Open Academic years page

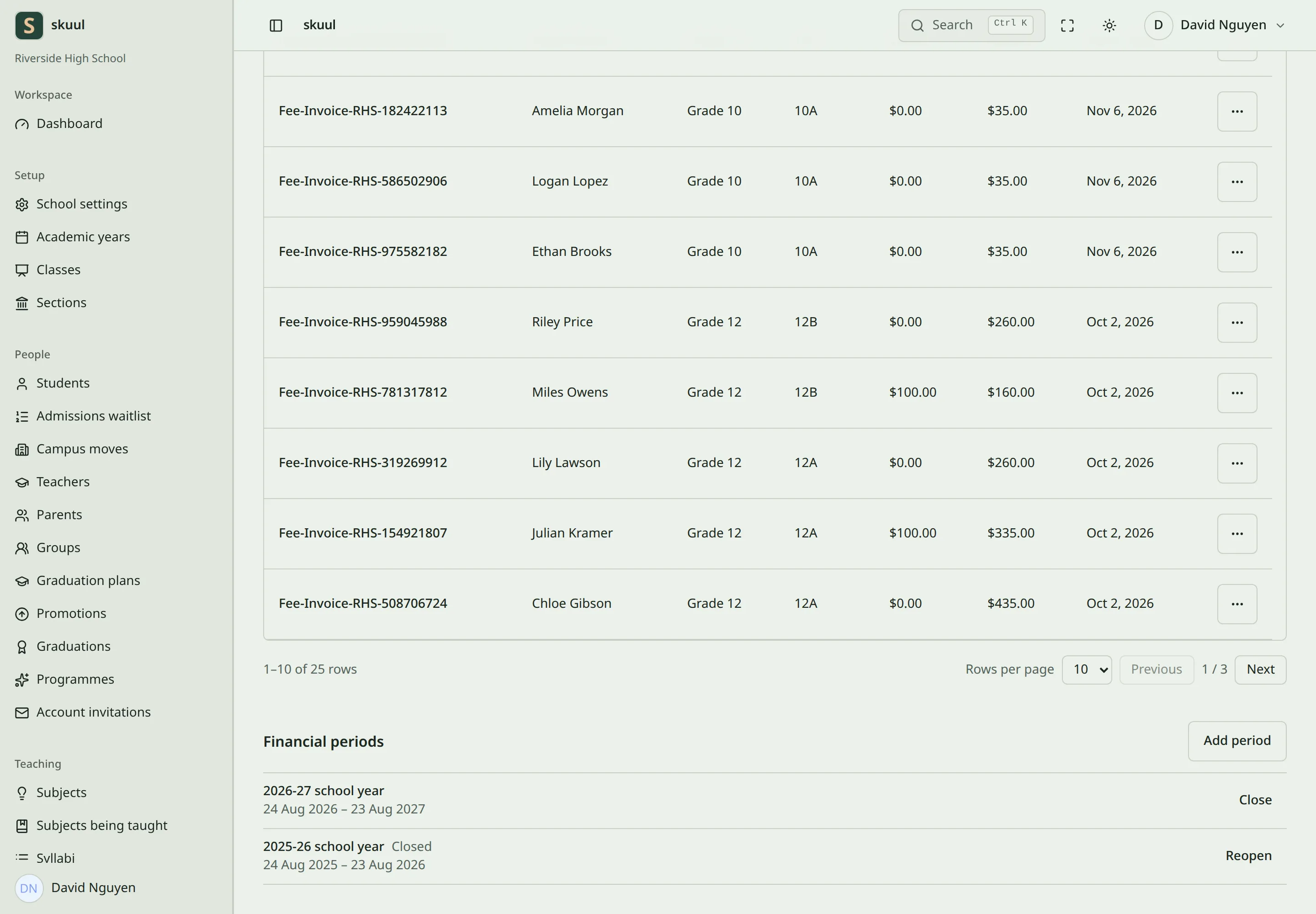pos(72,237)
